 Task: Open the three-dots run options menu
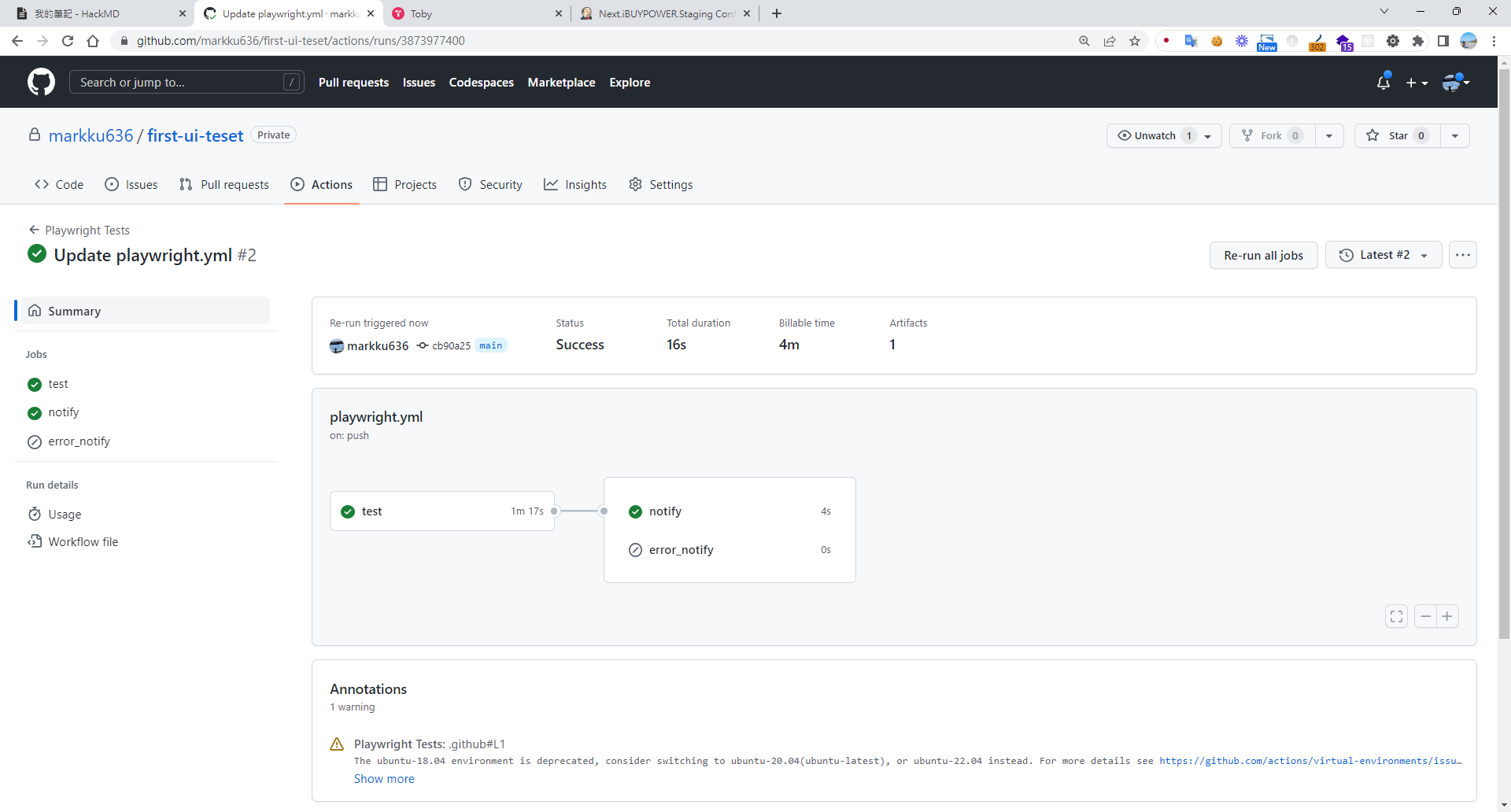click(1462, 255)
